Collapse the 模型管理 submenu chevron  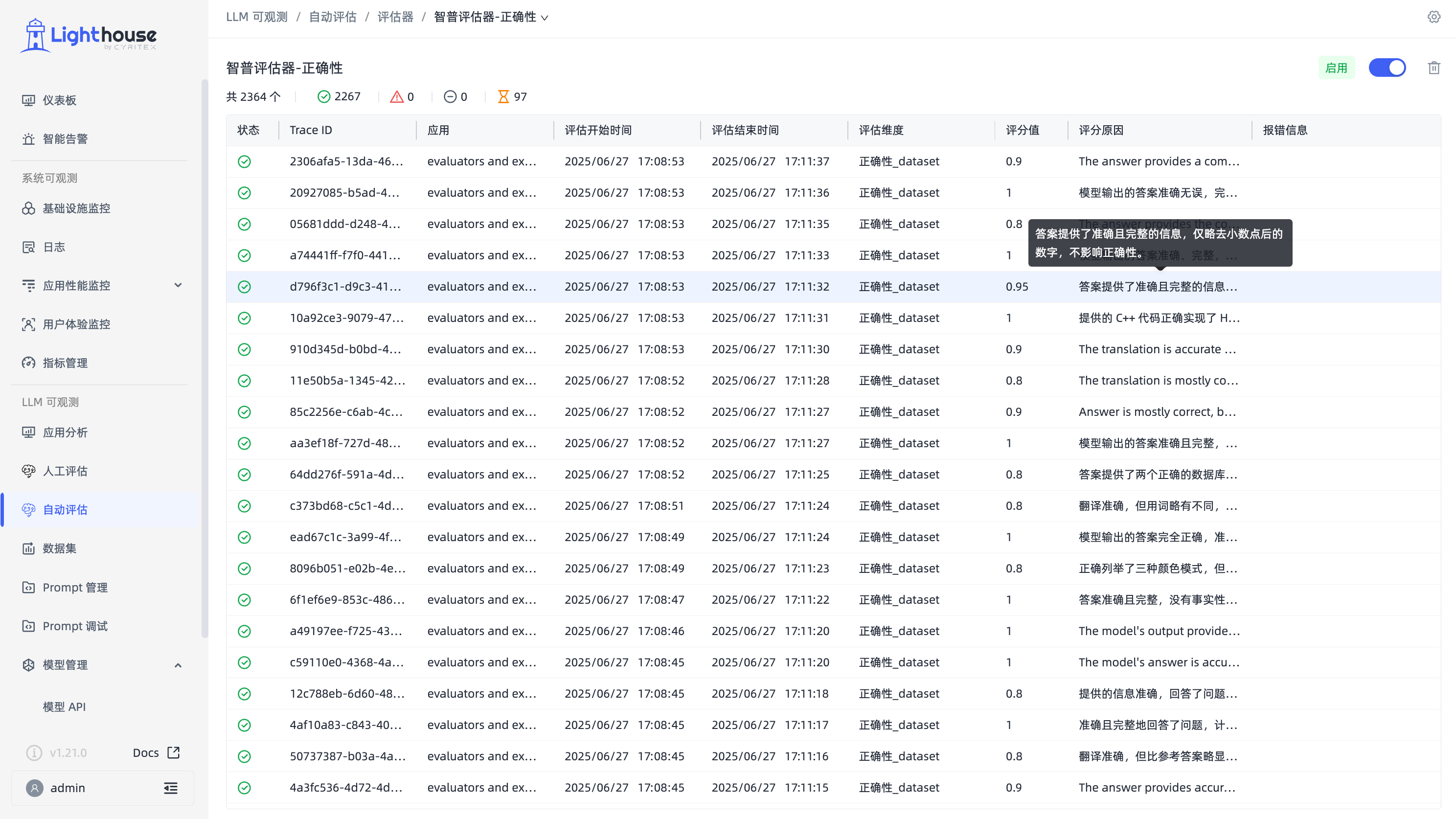coord(178,665)
